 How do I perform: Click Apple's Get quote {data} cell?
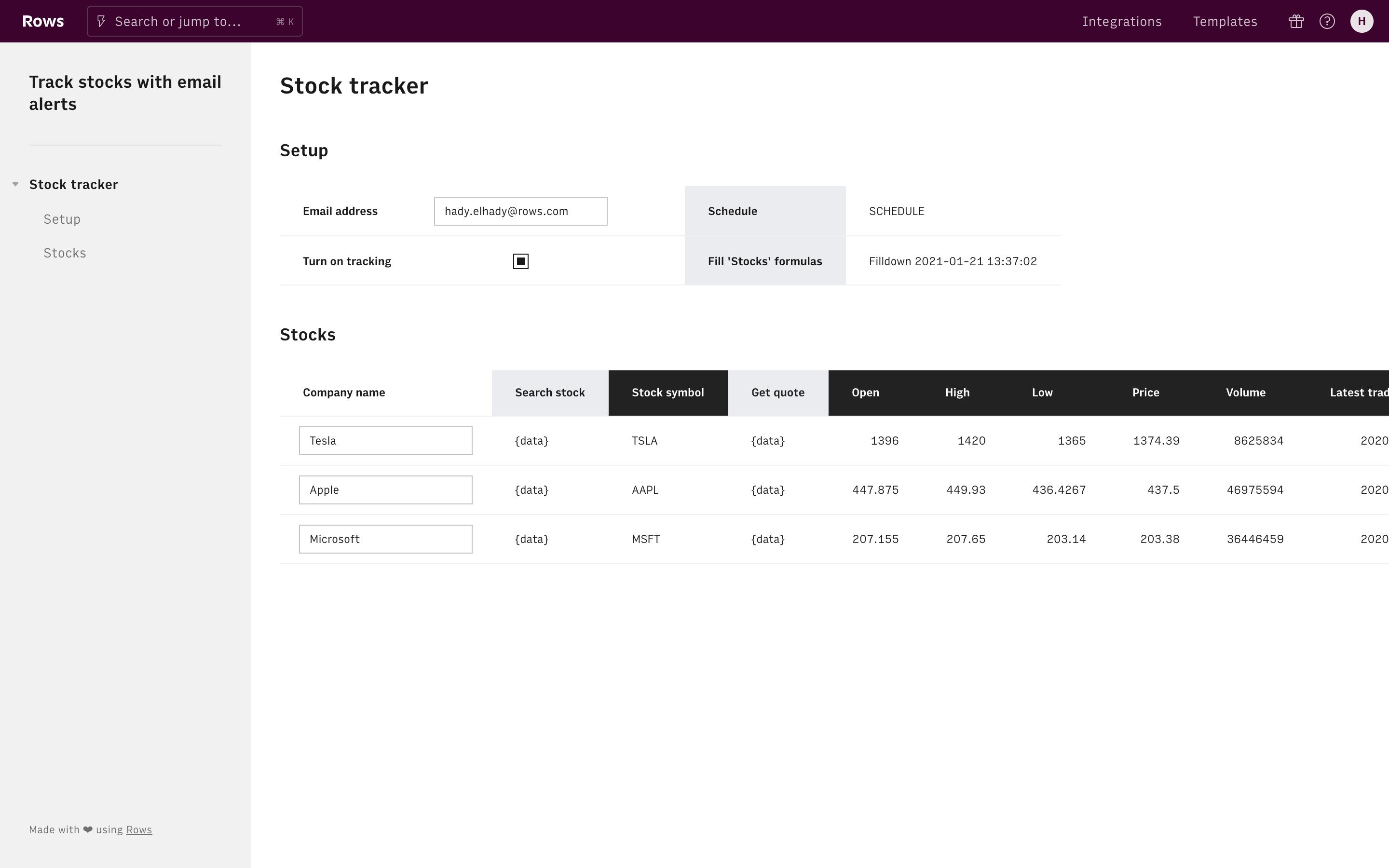tap(768, 489)
